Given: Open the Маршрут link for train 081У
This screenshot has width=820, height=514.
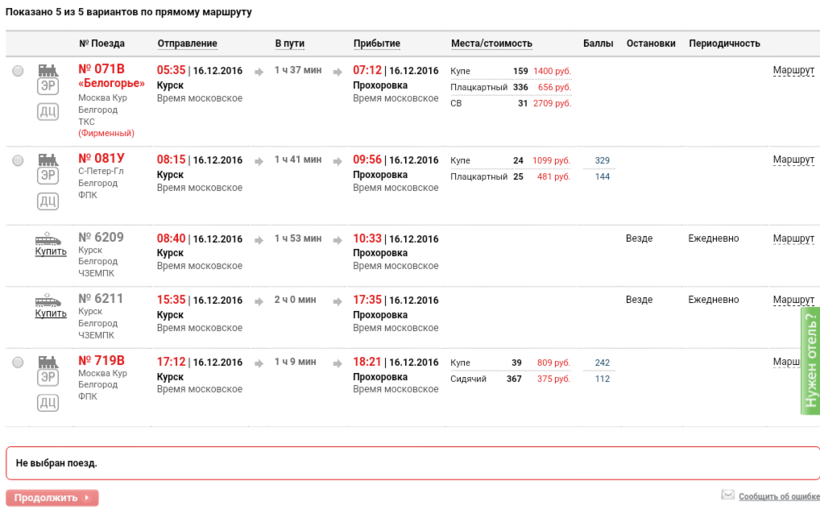Looking at the screenshot, I should (x=793, y=160).
